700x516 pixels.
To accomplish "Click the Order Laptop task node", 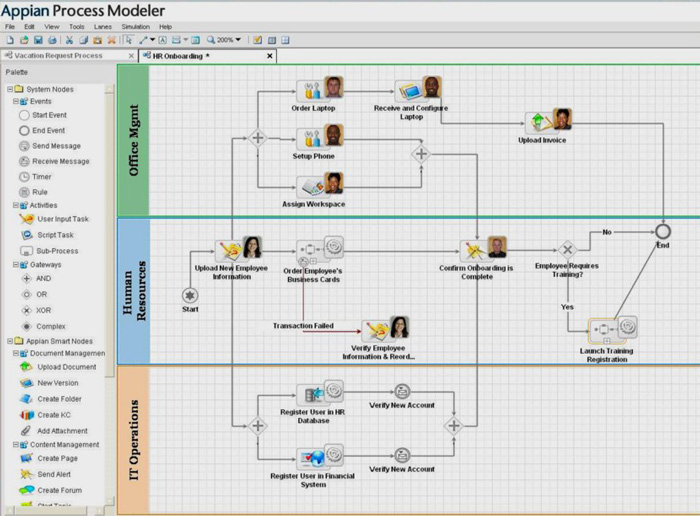I will (x=320, y=89).
